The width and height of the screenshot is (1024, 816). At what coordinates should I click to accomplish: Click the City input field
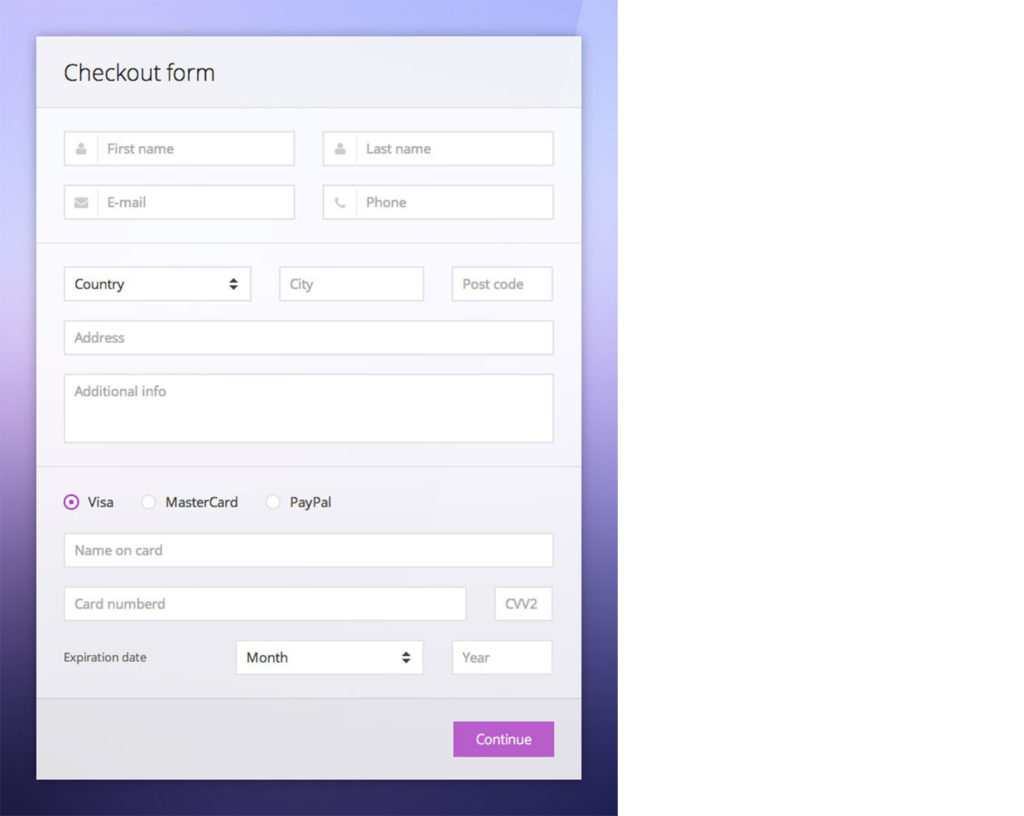pos(350,283)
